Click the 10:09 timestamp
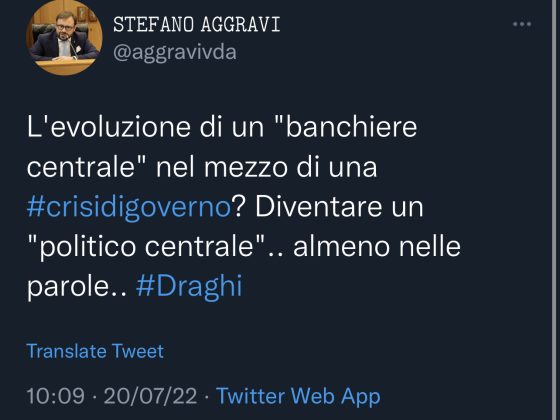Viewport: 560px width, 420px height. point(55,396)
